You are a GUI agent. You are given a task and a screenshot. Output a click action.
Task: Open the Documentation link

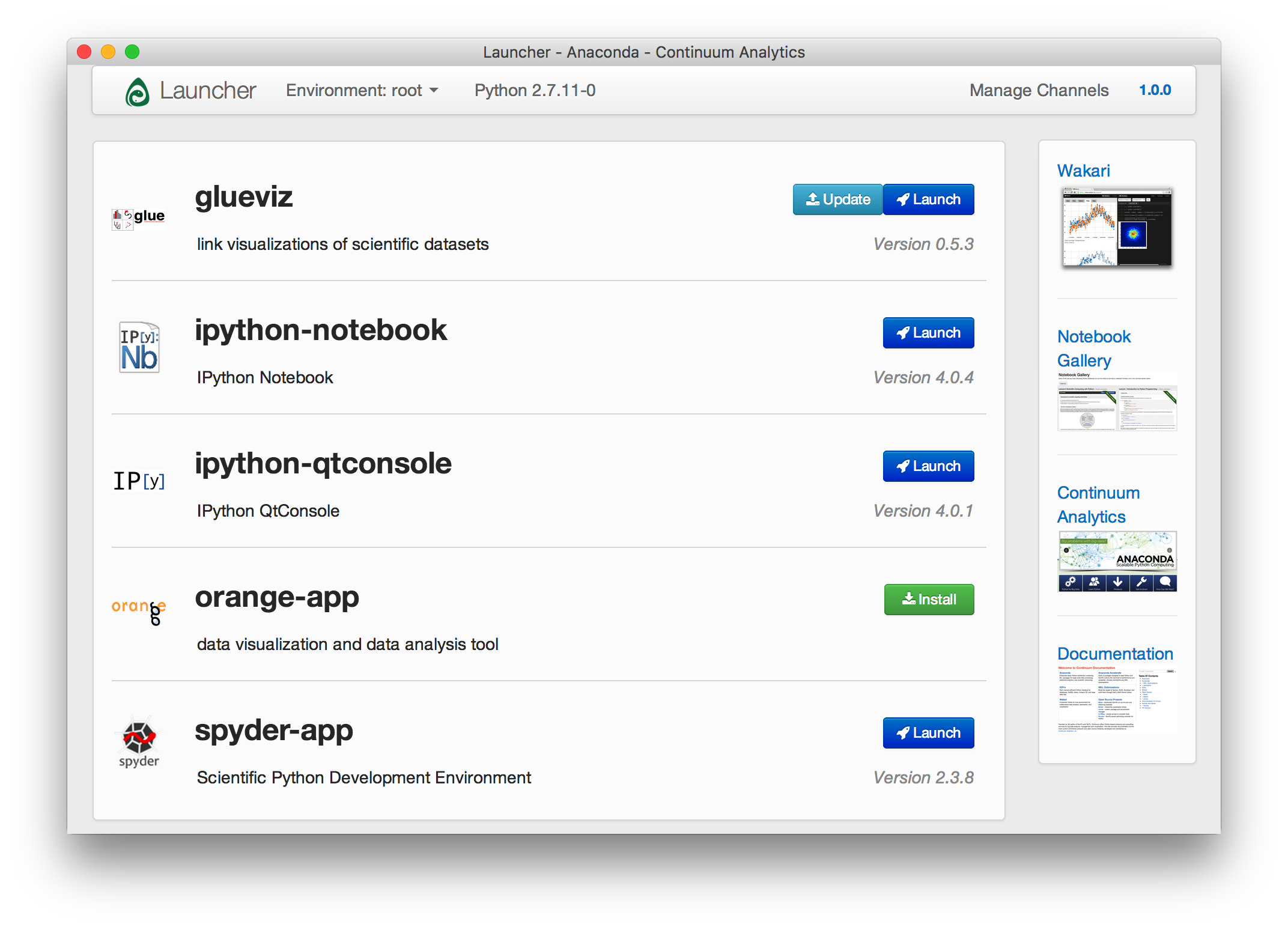(x=1115, y=654)
